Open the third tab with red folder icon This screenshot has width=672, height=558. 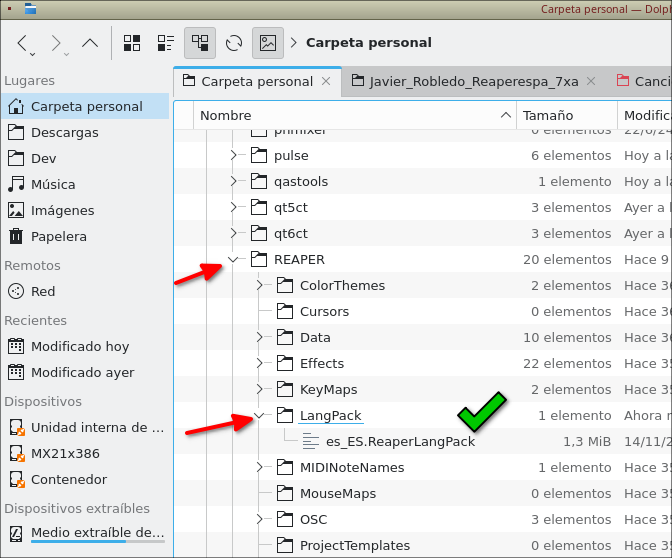pyautogui.click(x=643, y=81)
